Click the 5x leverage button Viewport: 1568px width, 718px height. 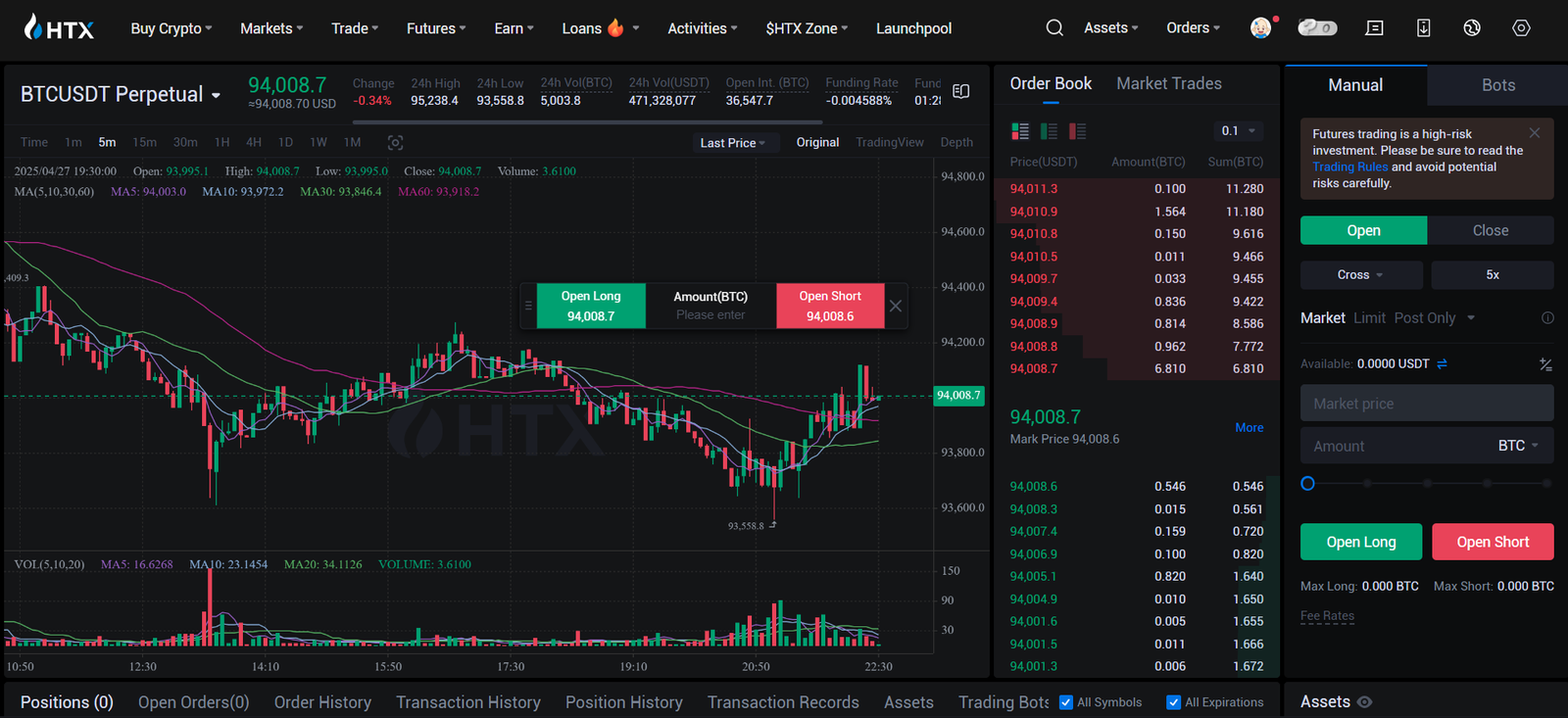pos(1493,275)
